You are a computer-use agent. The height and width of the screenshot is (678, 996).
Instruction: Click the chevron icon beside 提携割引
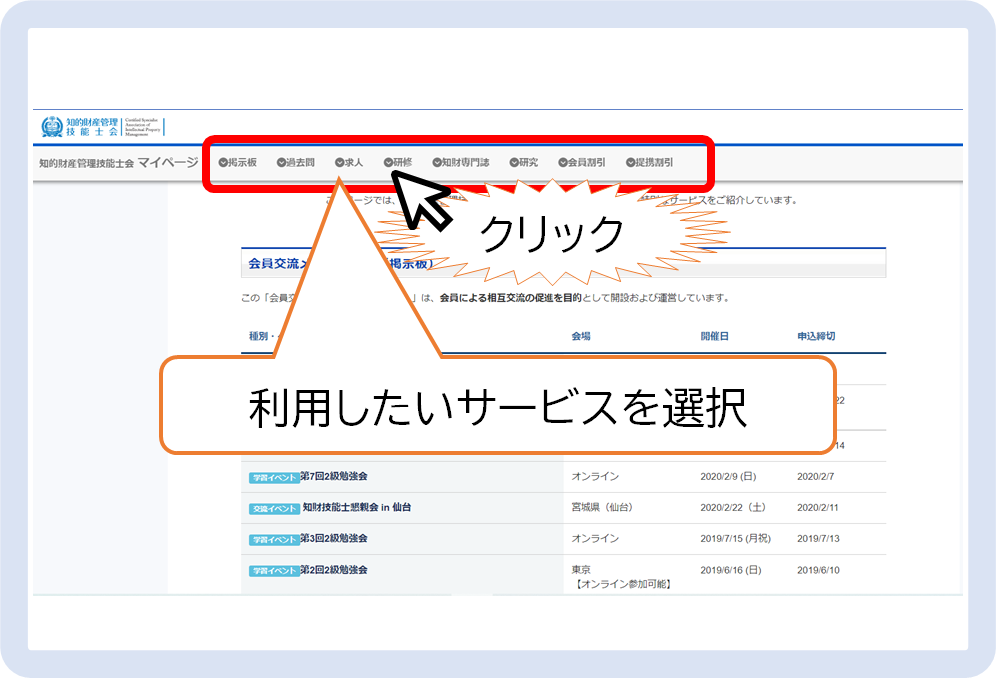click(x=630, y=162)
